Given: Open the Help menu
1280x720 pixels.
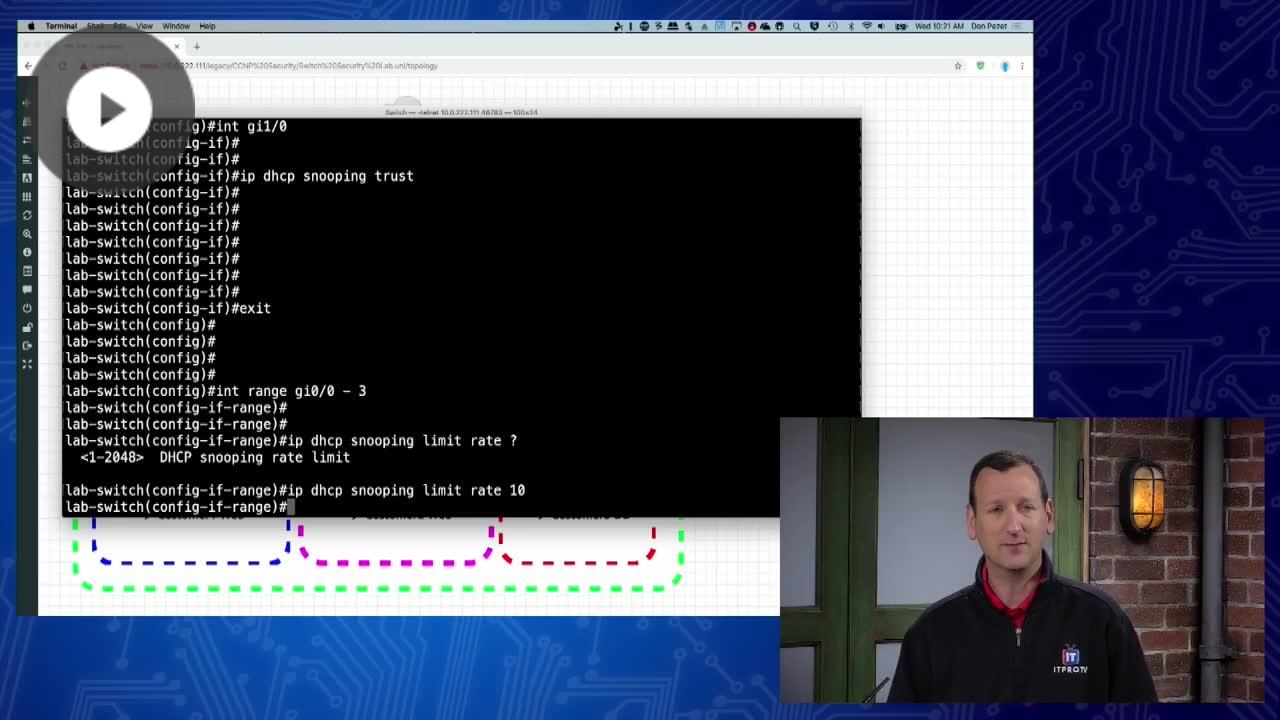Looking at the screenshot, I should click(x=207, y=26).
